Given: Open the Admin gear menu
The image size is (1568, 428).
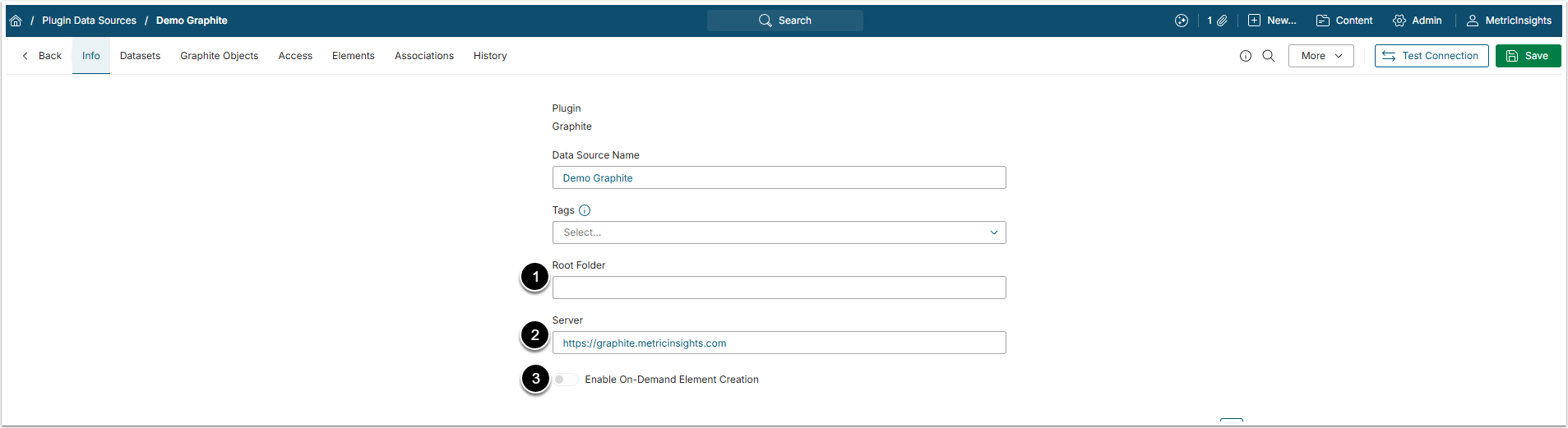Looking at the screenshot, I should [x=1418, y=21].
